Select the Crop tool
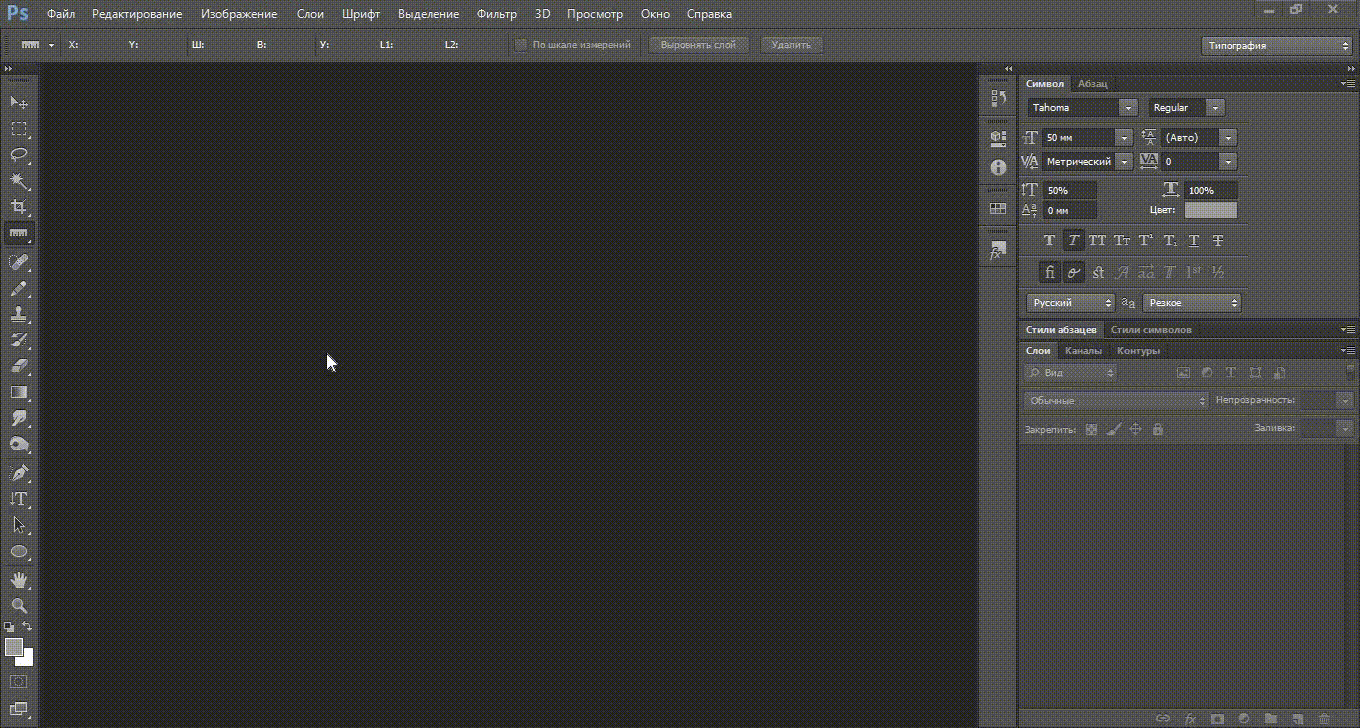The width and height of the screenshot is (1360, 728). click(x=19, y=207)
